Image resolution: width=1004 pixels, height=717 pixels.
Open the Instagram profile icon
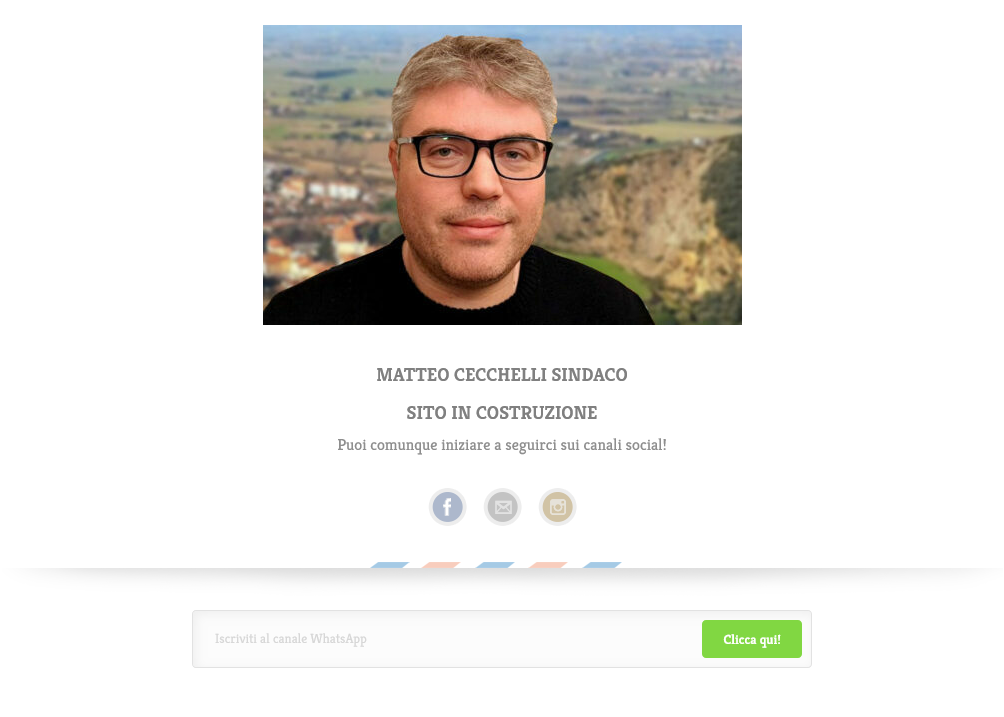[x=558, y=507]
